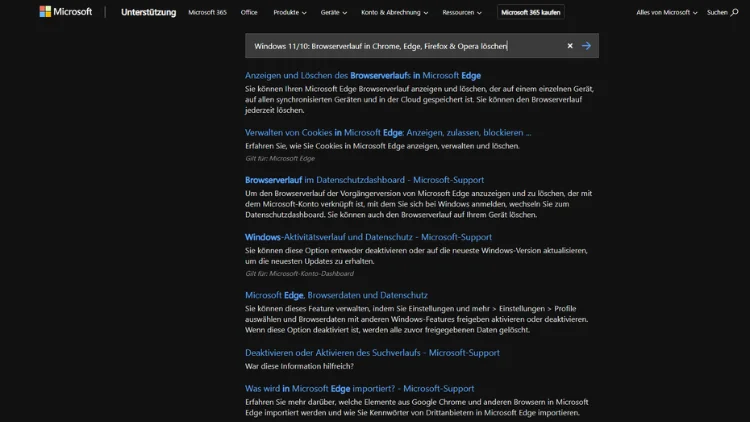Viewport: 750px width, 422px height.
Task: Click the Microsoft logo
Action: pos(66,11)
